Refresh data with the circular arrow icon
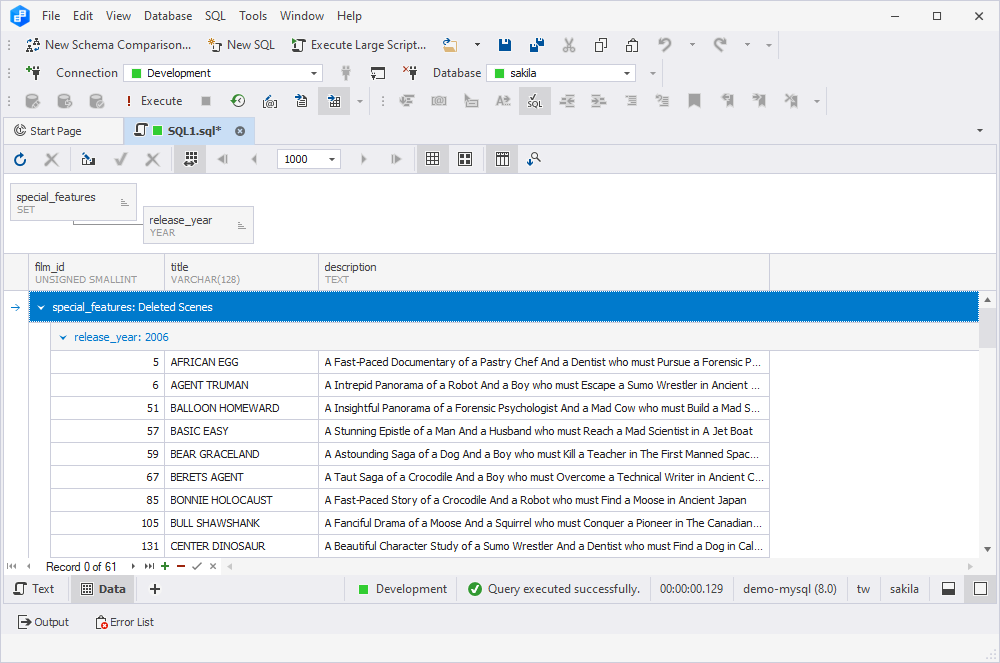The height and width of the screenshot is (663, 1000). click(x=20, y=159)
